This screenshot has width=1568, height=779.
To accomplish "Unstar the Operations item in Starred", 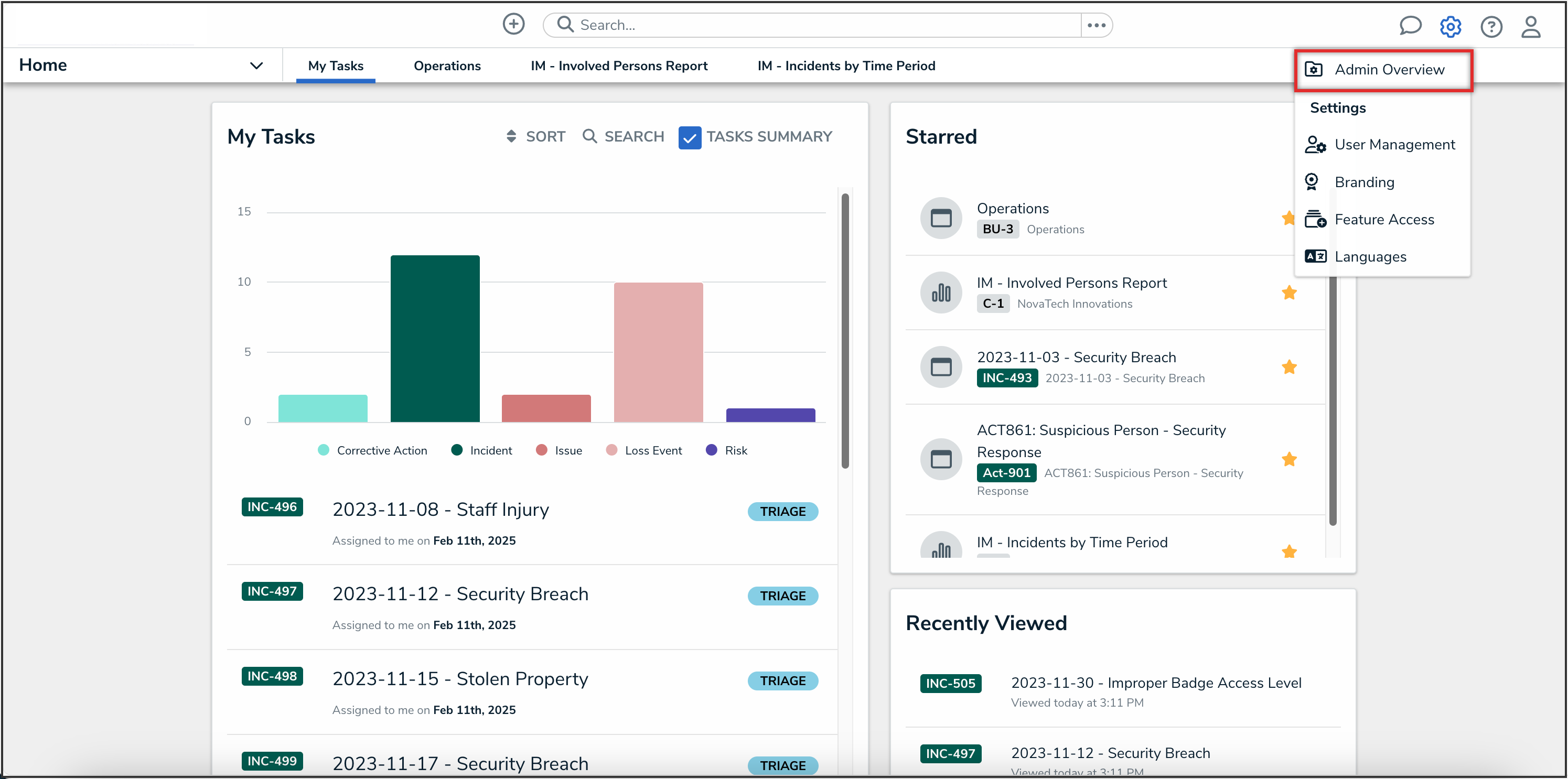I will point(1289,218).
